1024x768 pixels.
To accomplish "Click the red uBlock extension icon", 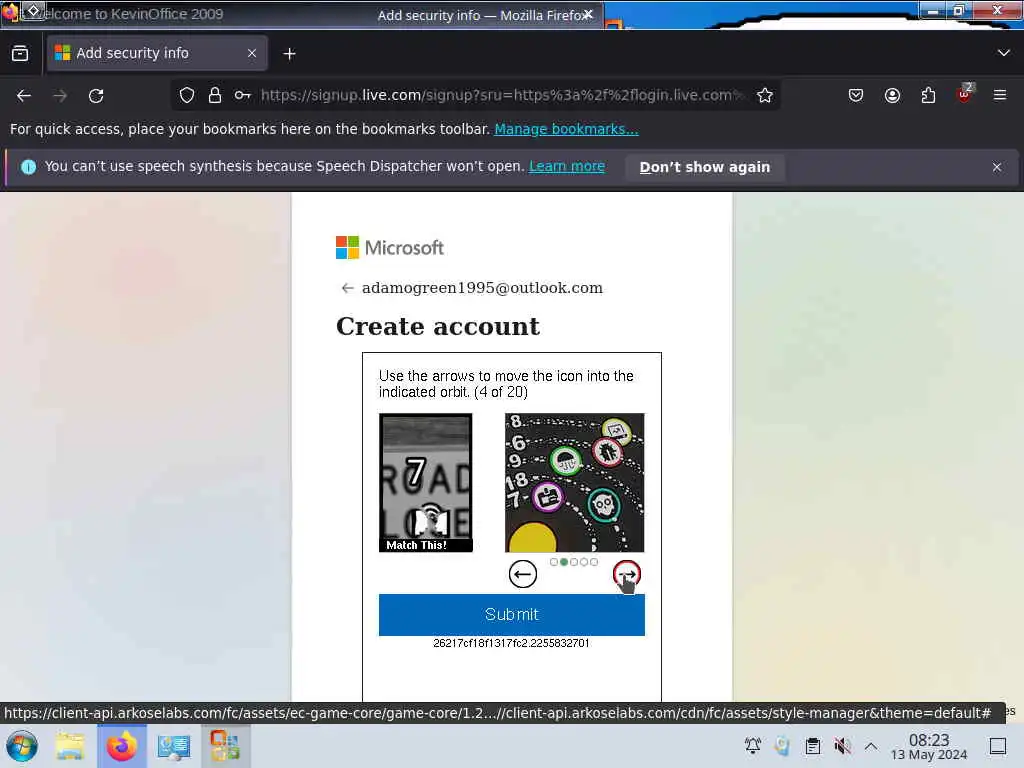I will (x=964, y=95).
